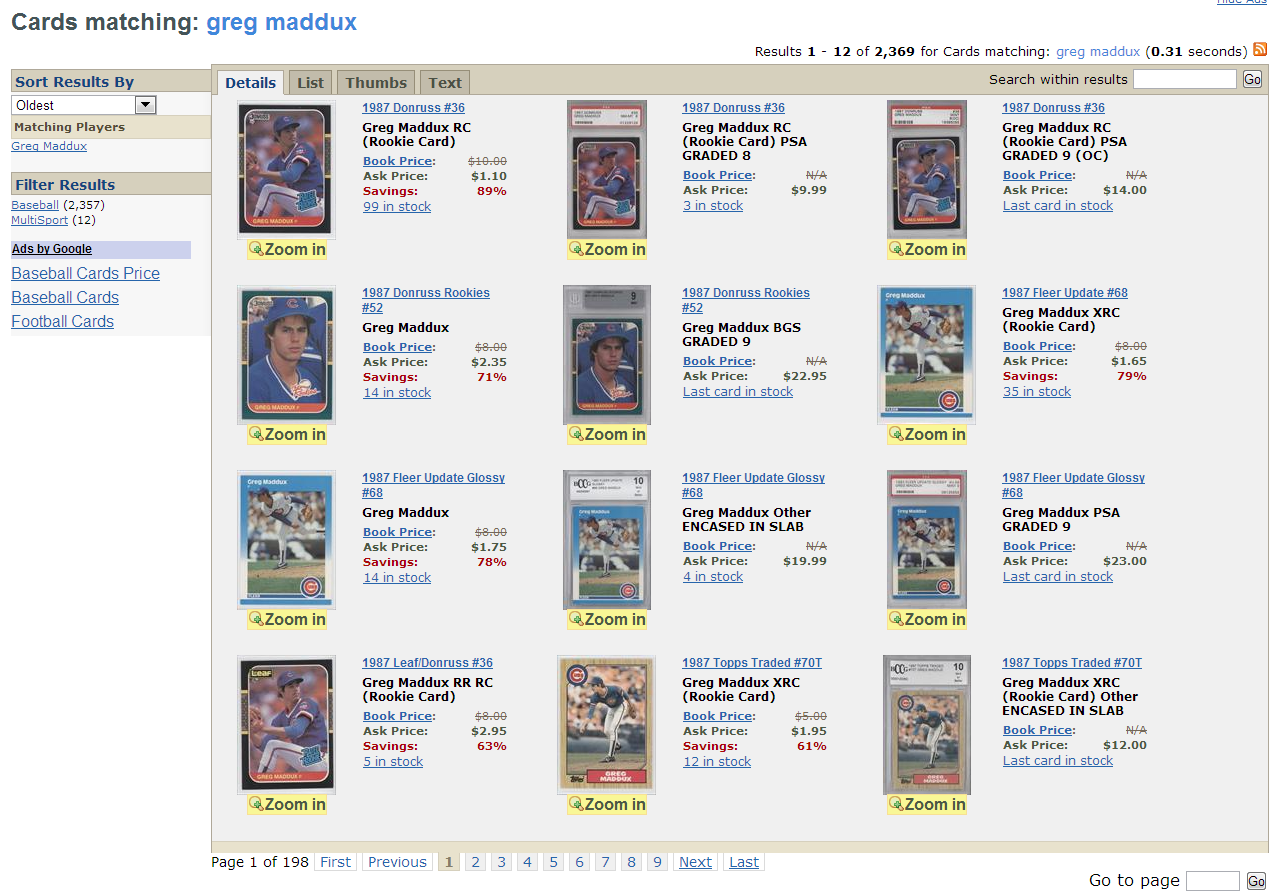Zoom in on 1987 Donruss #36 rookie card
1277x894 pixels.
[287, 249]
